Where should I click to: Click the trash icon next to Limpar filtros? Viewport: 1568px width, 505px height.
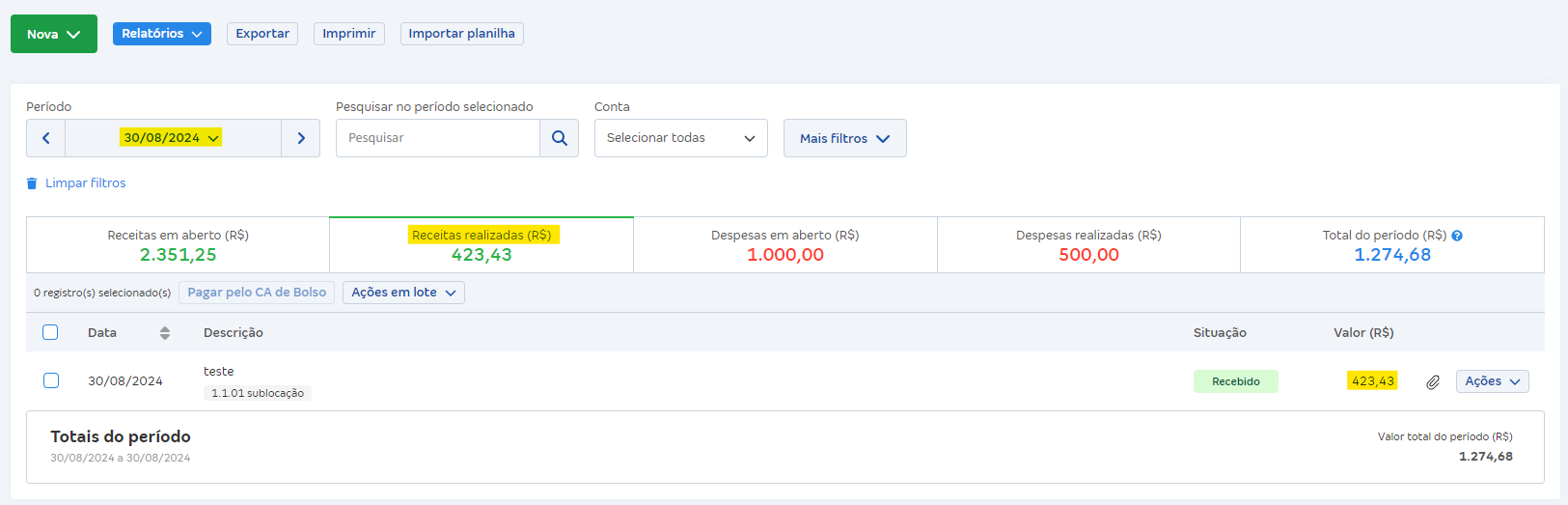pyautogui.click(x=32, y=183)
